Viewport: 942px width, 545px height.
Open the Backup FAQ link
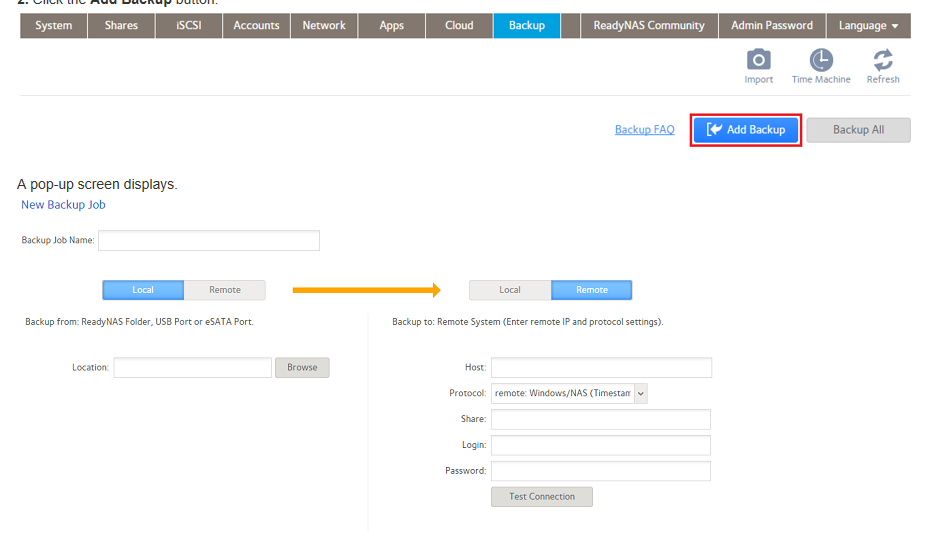(x=644, y=130)
